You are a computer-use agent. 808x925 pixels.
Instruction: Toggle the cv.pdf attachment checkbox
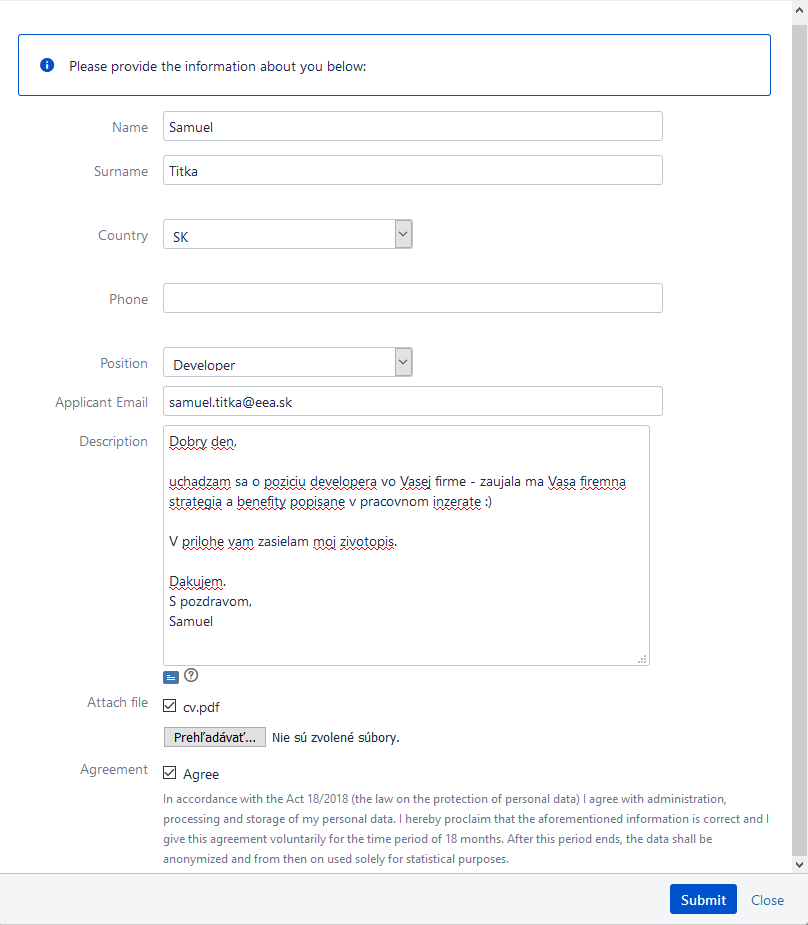pos(169,707)
